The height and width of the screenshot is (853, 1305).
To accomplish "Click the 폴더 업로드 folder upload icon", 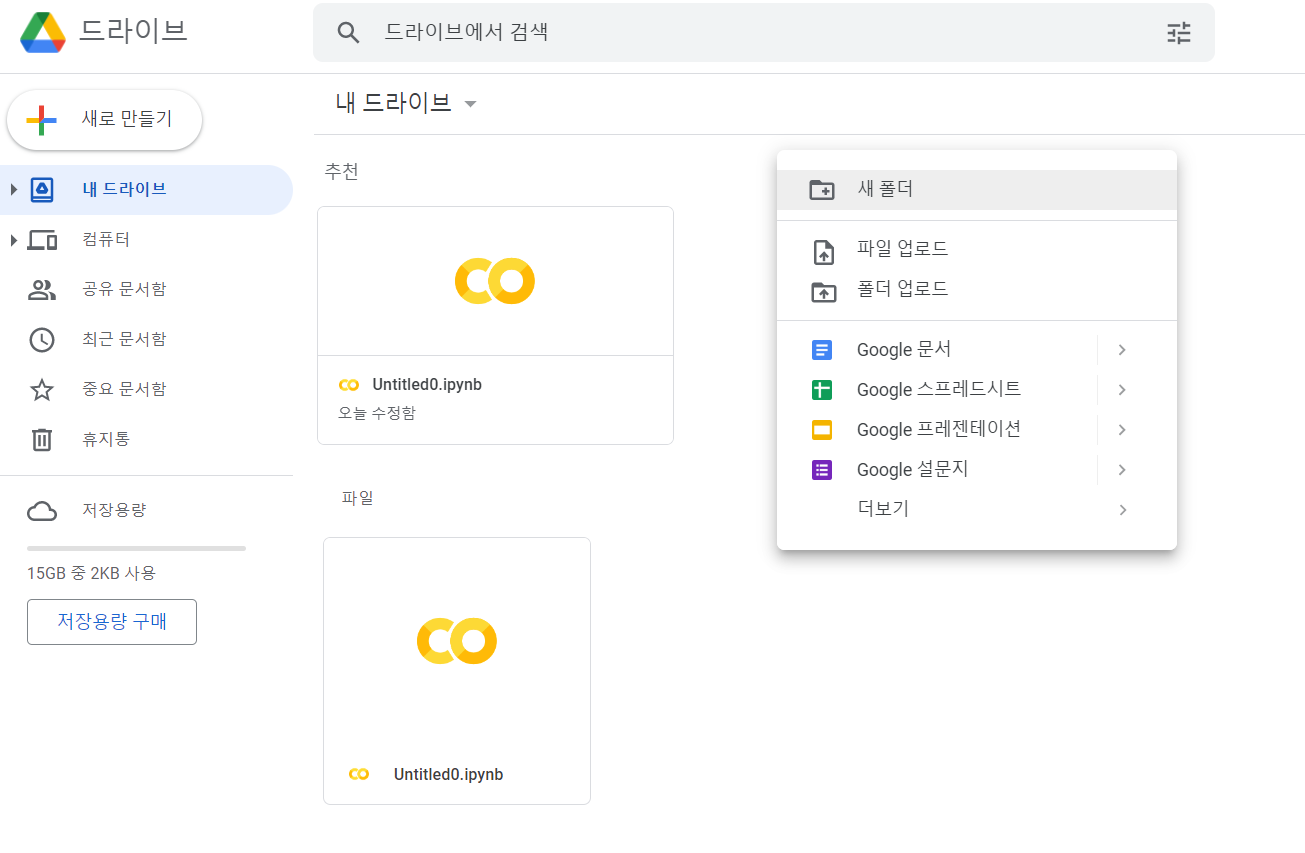I will click(822, 291).
